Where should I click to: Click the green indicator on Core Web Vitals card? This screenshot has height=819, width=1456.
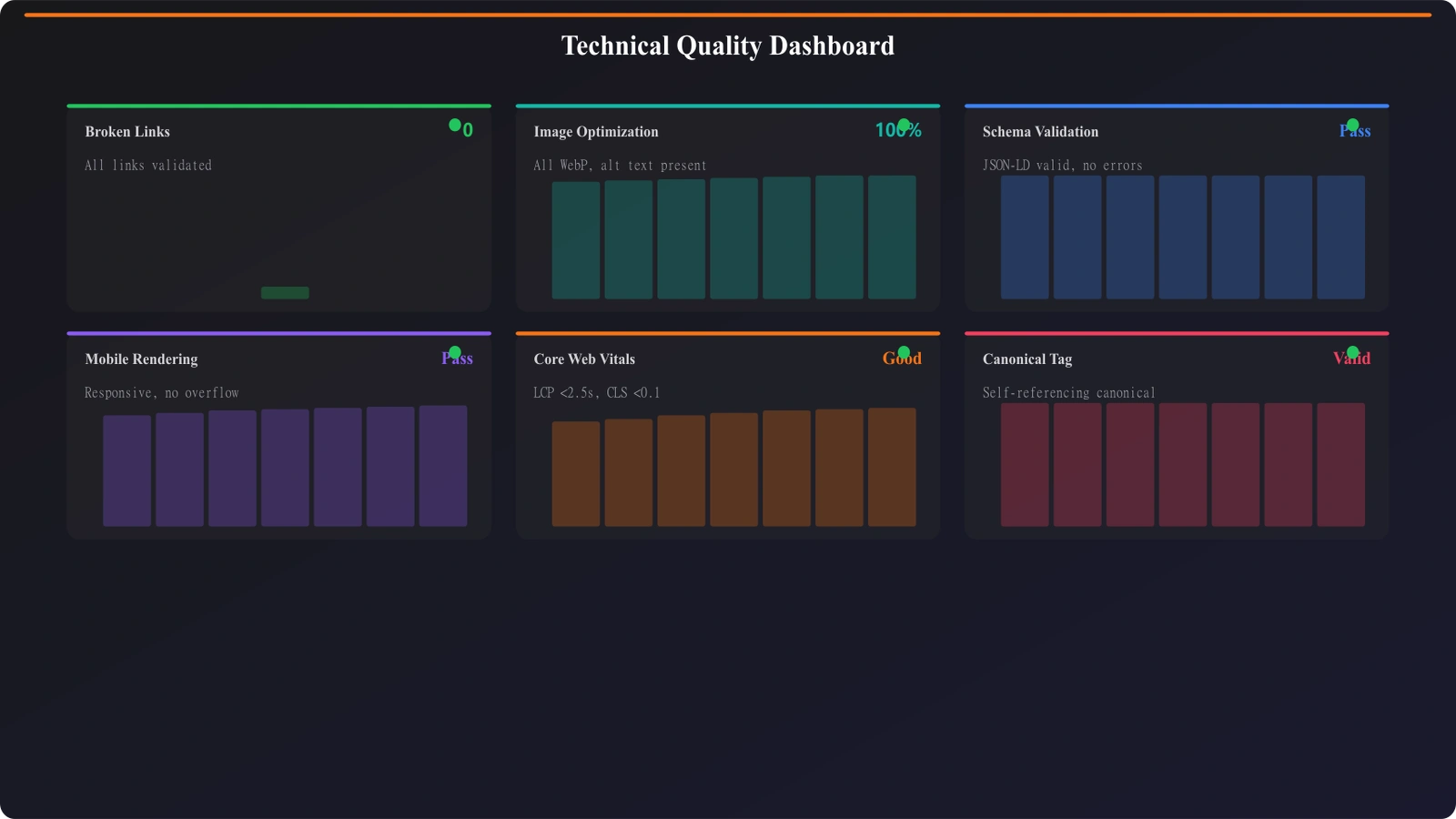pyautogui.click(x=902, y=349)
